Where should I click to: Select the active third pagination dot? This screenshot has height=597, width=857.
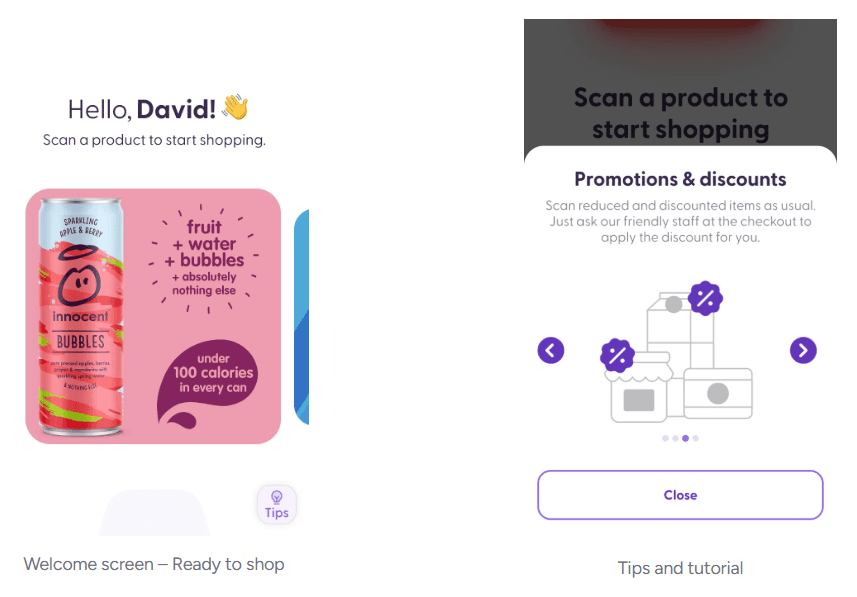(685, 438)
